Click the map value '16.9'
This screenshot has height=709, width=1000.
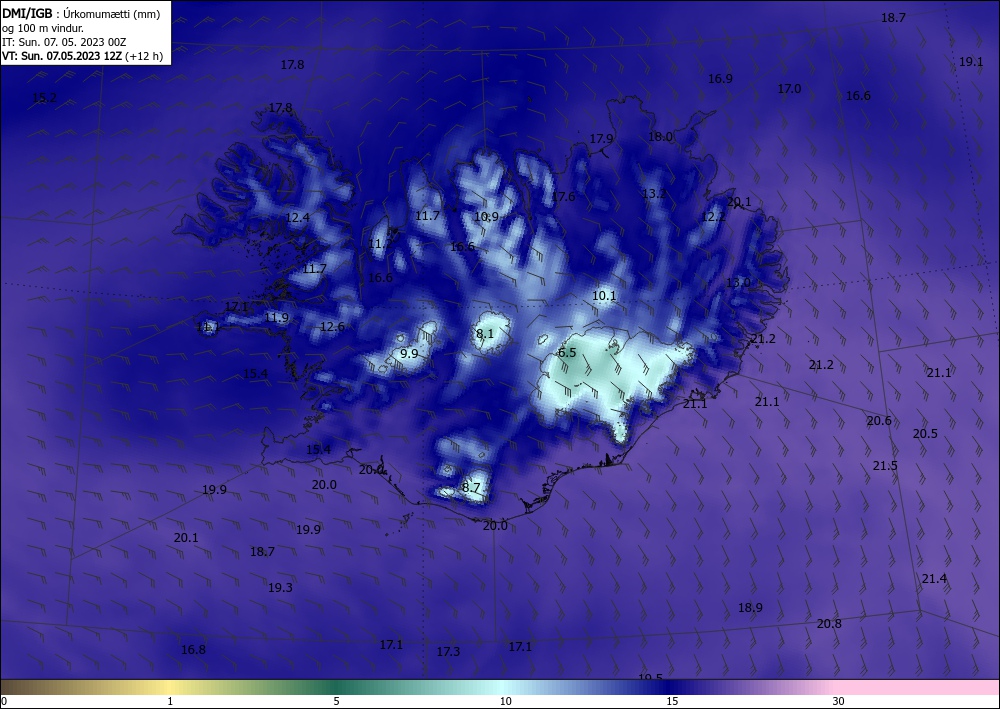720,78
